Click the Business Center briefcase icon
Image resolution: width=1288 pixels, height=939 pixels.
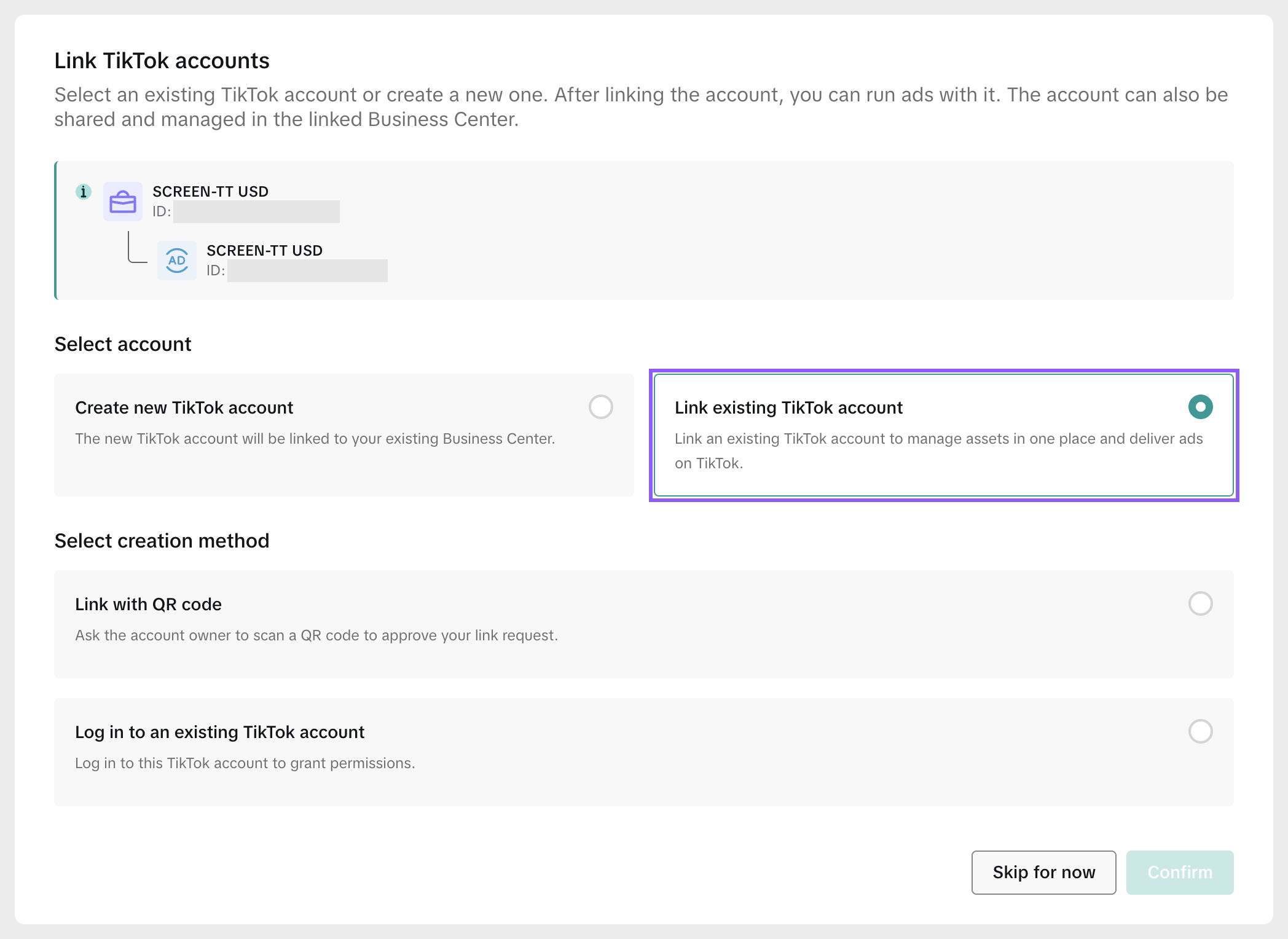click(123, 202)
